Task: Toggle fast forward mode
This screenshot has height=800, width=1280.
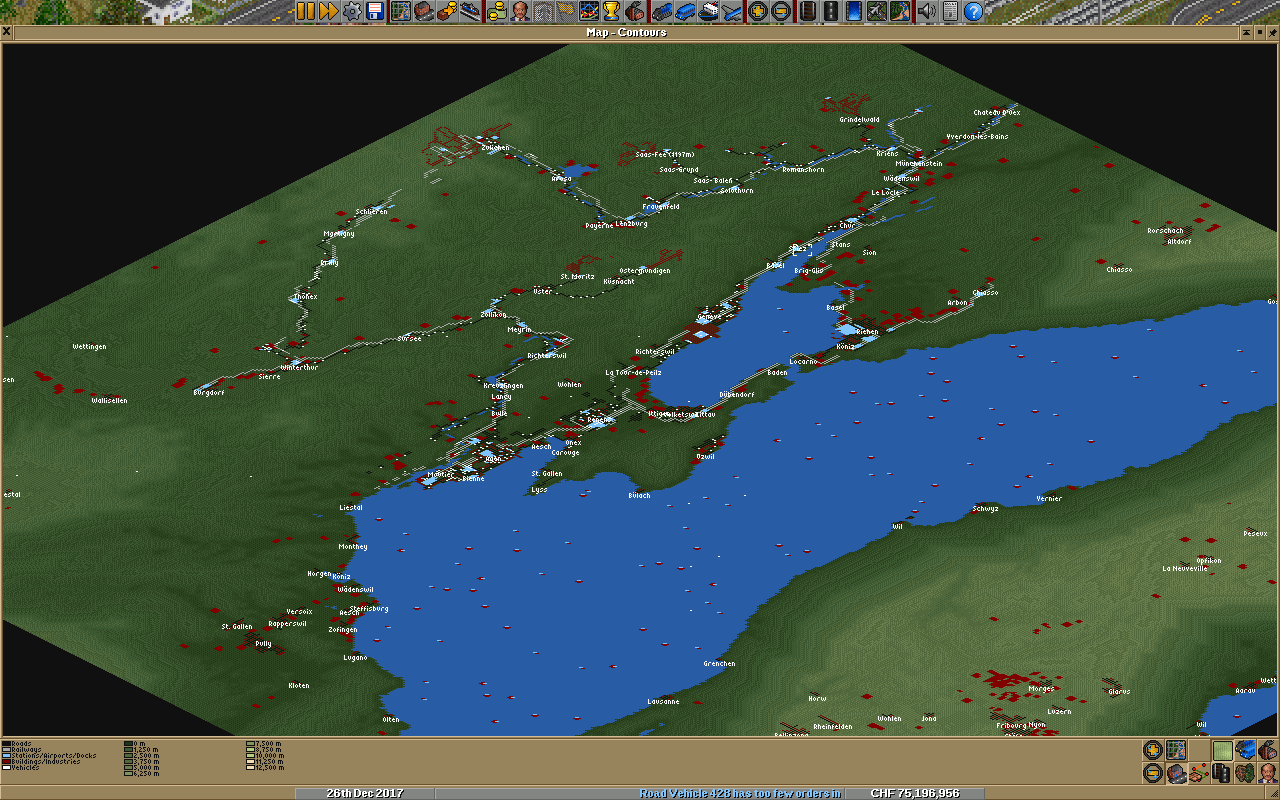Action: (x=328, y=12)
